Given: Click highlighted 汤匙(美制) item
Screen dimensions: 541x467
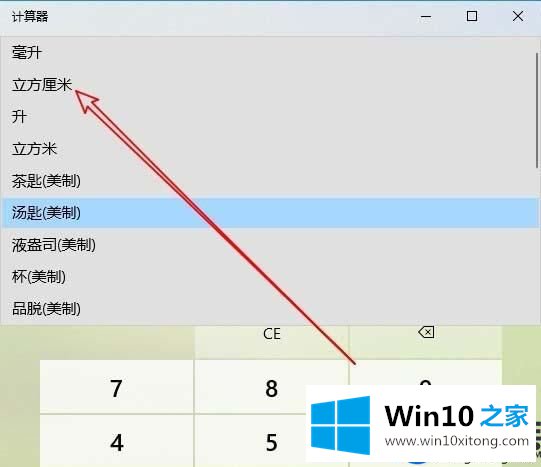Looking at the screenshot, I should (x=268, y=213).
